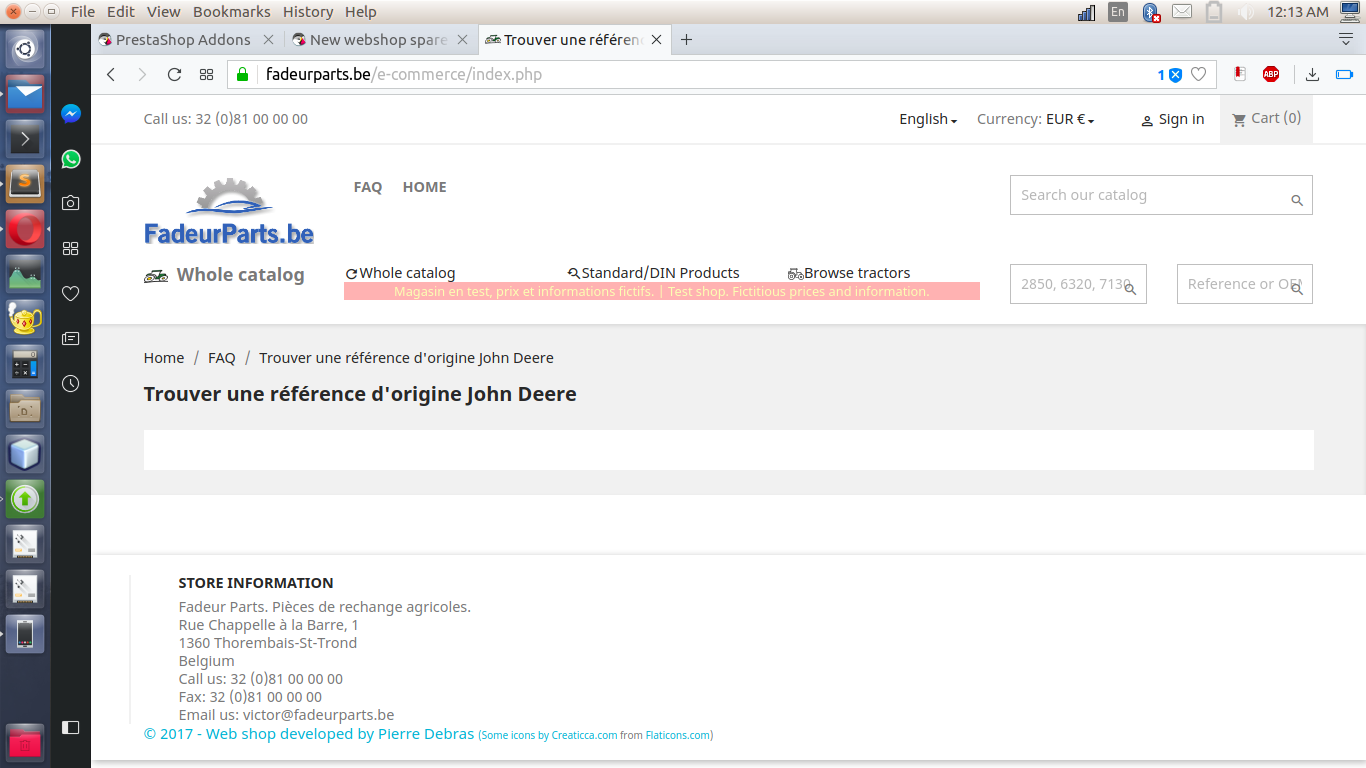This screenshot has height=768, width=1366.
Task: Click the FadeurParts.be logo
Action: tap(229, 211)
